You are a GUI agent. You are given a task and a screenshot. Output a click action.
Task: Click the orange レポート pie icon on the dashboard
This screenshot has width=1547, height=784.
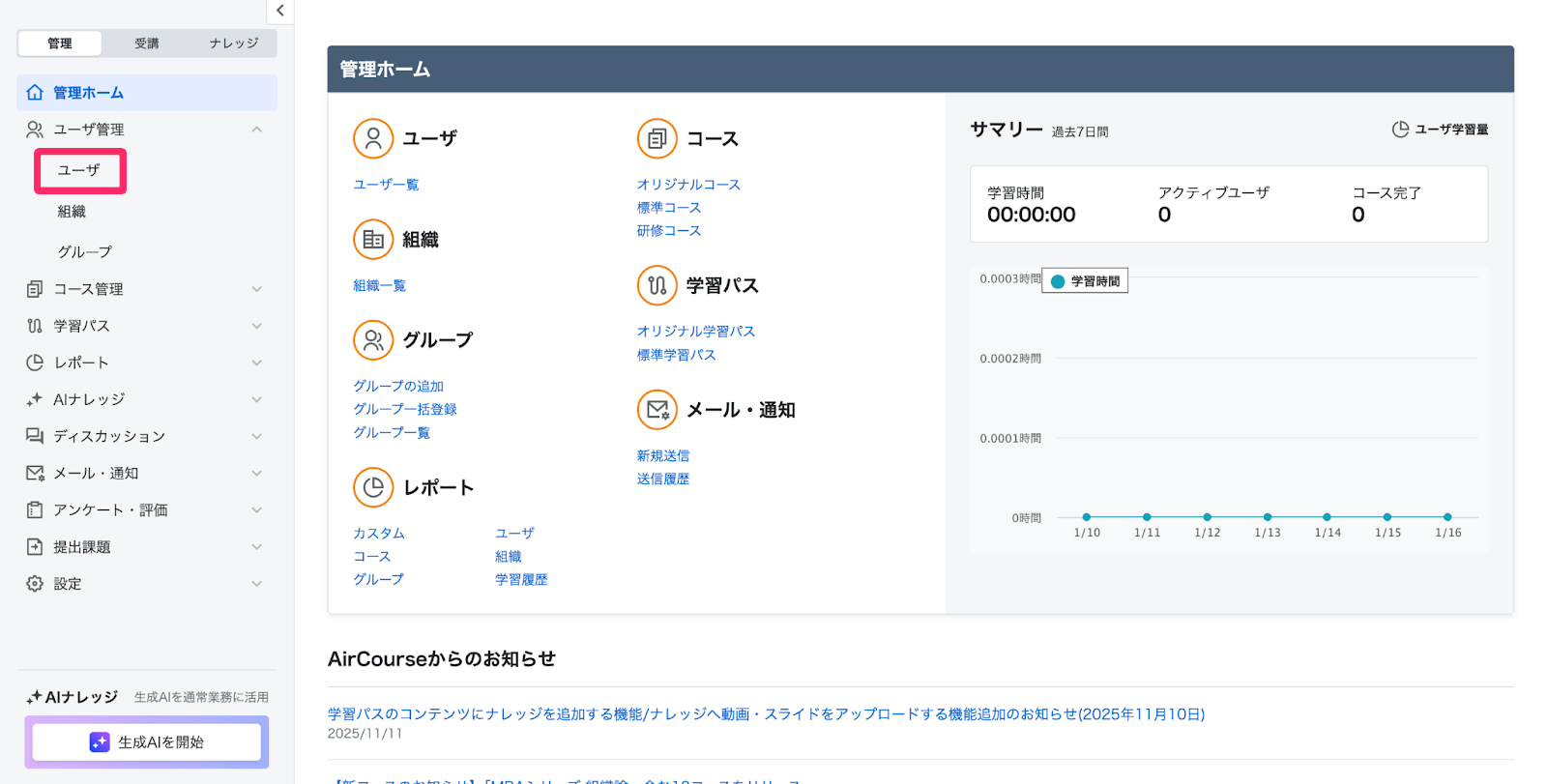[x=373, y=488]
